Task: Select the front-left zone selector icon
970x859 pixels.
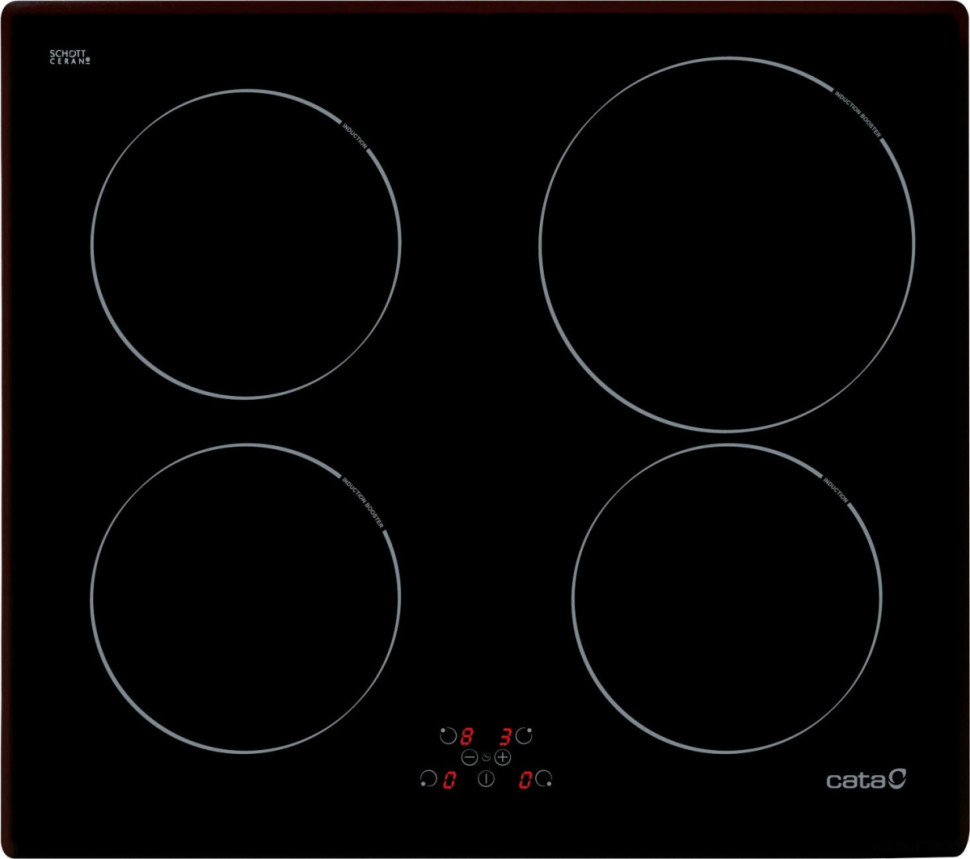Action: [428, 779]
